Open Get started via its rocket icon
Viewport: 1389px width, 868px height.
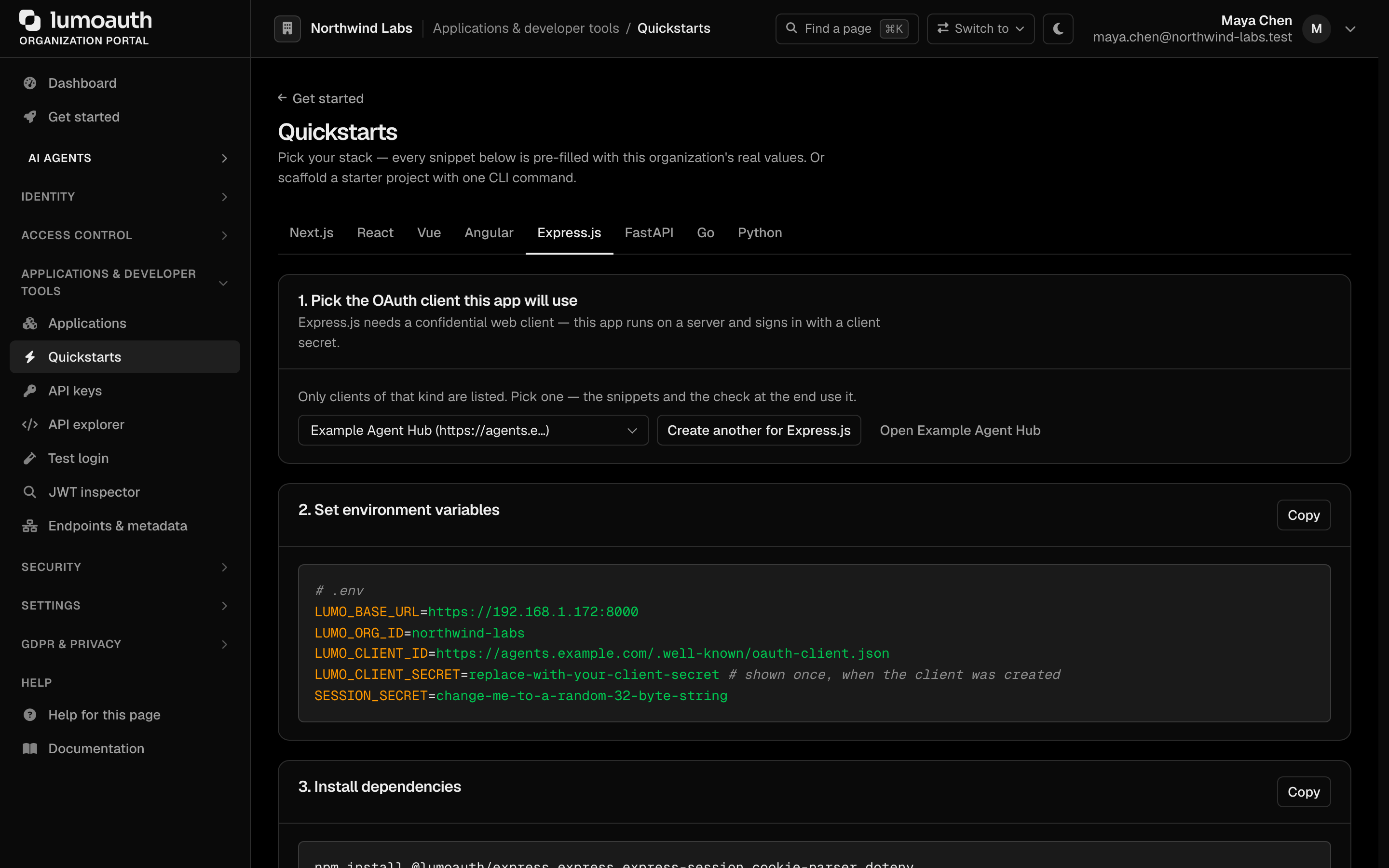point(30,117)
